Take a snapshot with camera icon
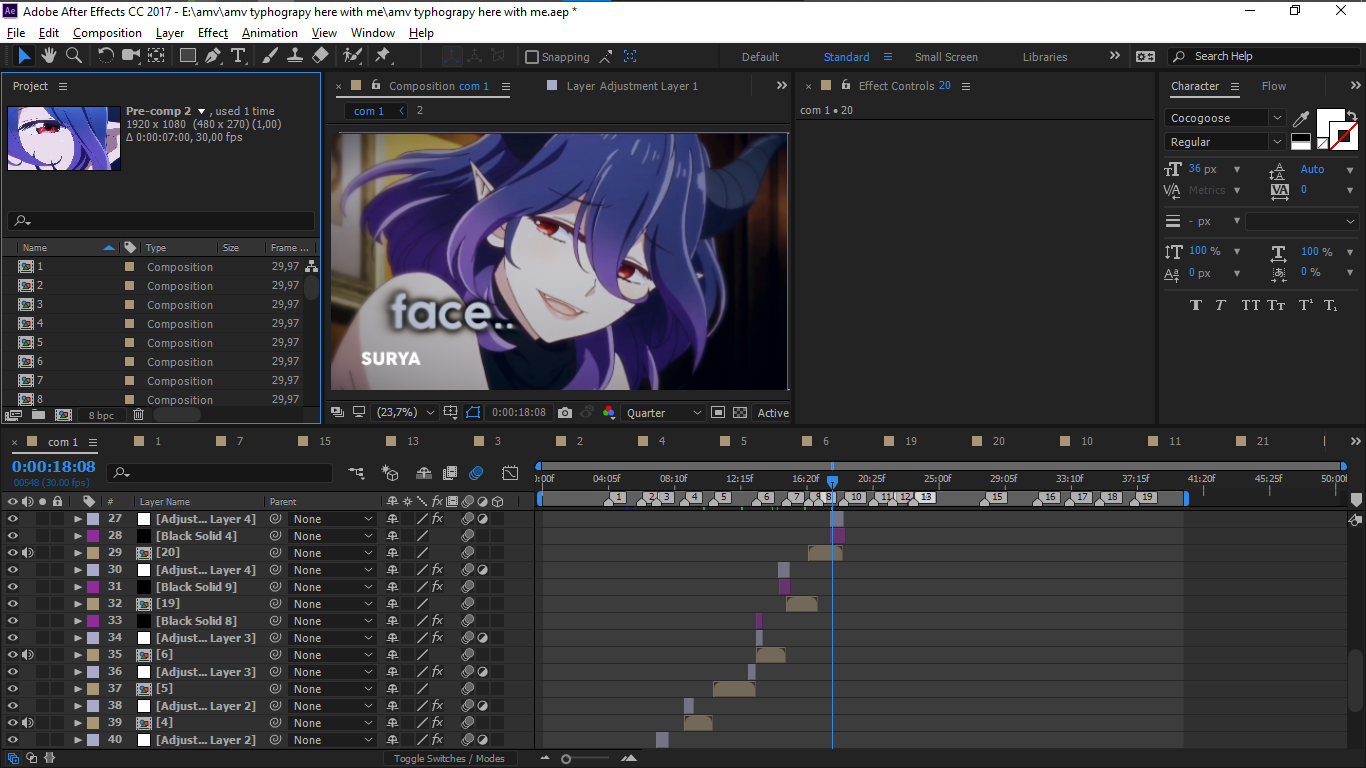This screenshot has width=1366, height=768. (x=565, y=412)
